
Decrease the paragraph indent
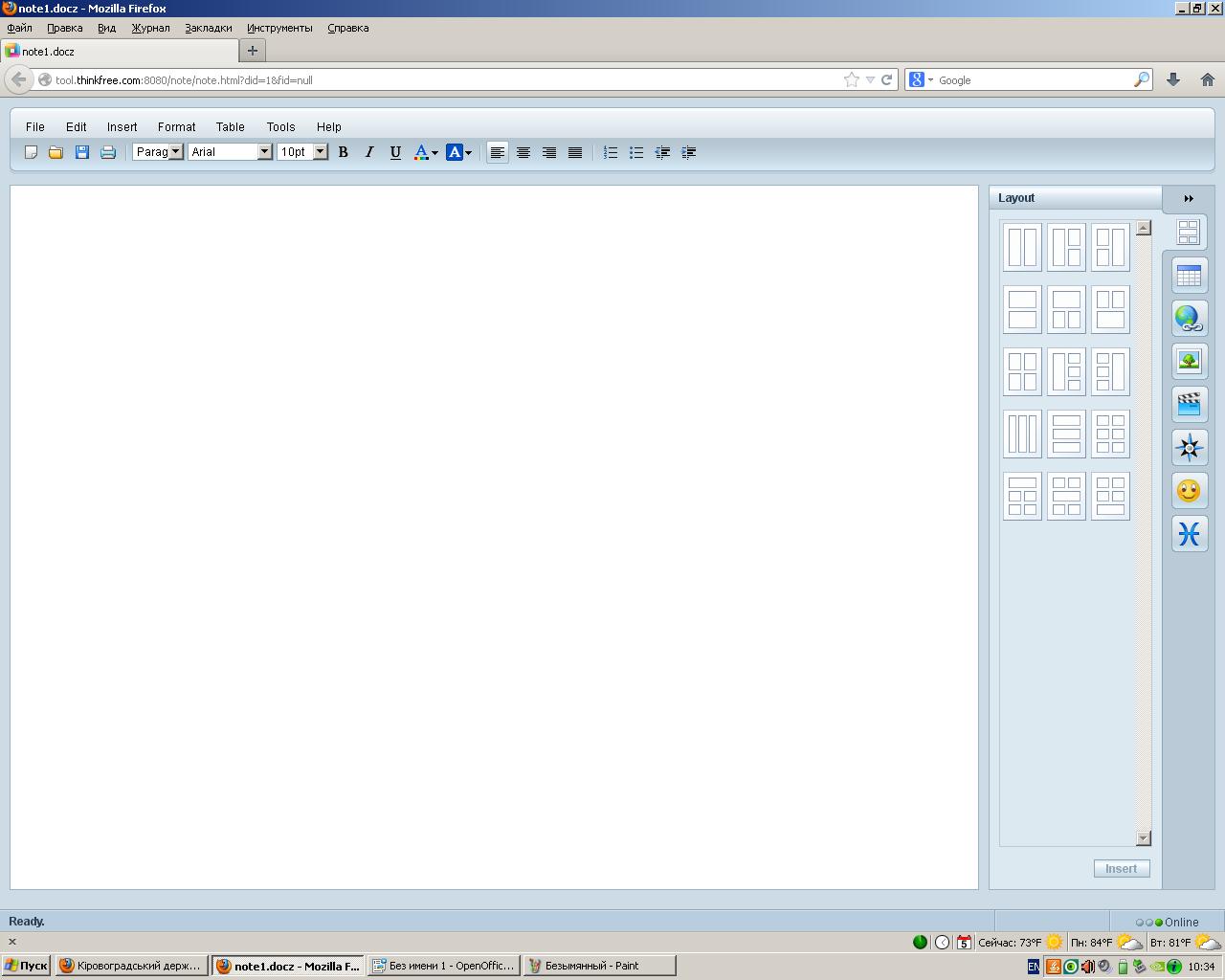click(662, 152)
